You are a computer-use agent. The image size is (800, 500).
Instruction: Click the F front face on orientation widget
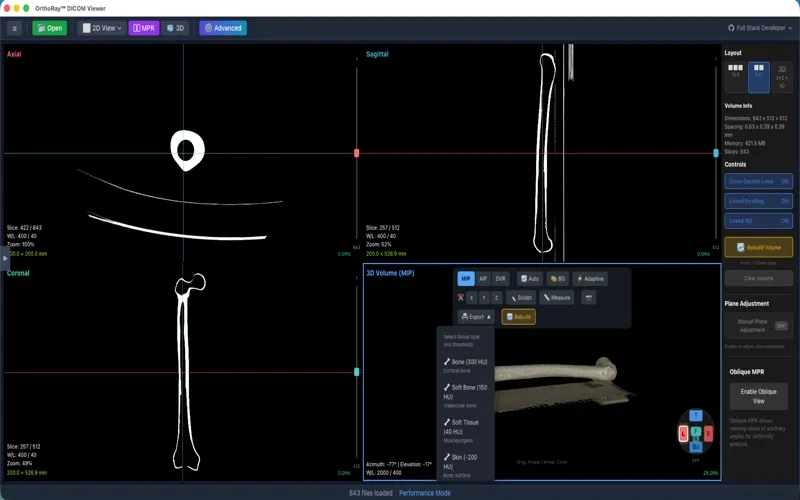(x=696, y=431)
